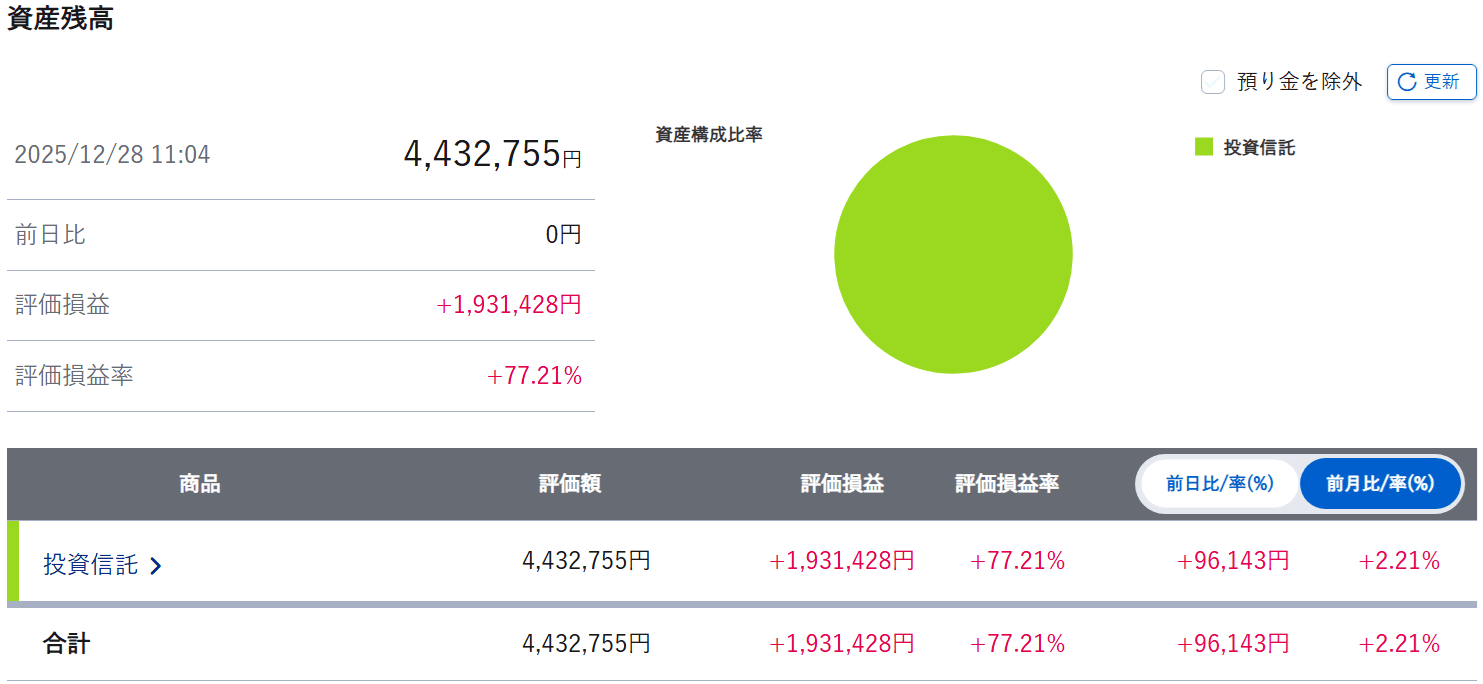Expand 投資信託 using its chevron arrow
The image size is (1483, 684).
point(156,566)
